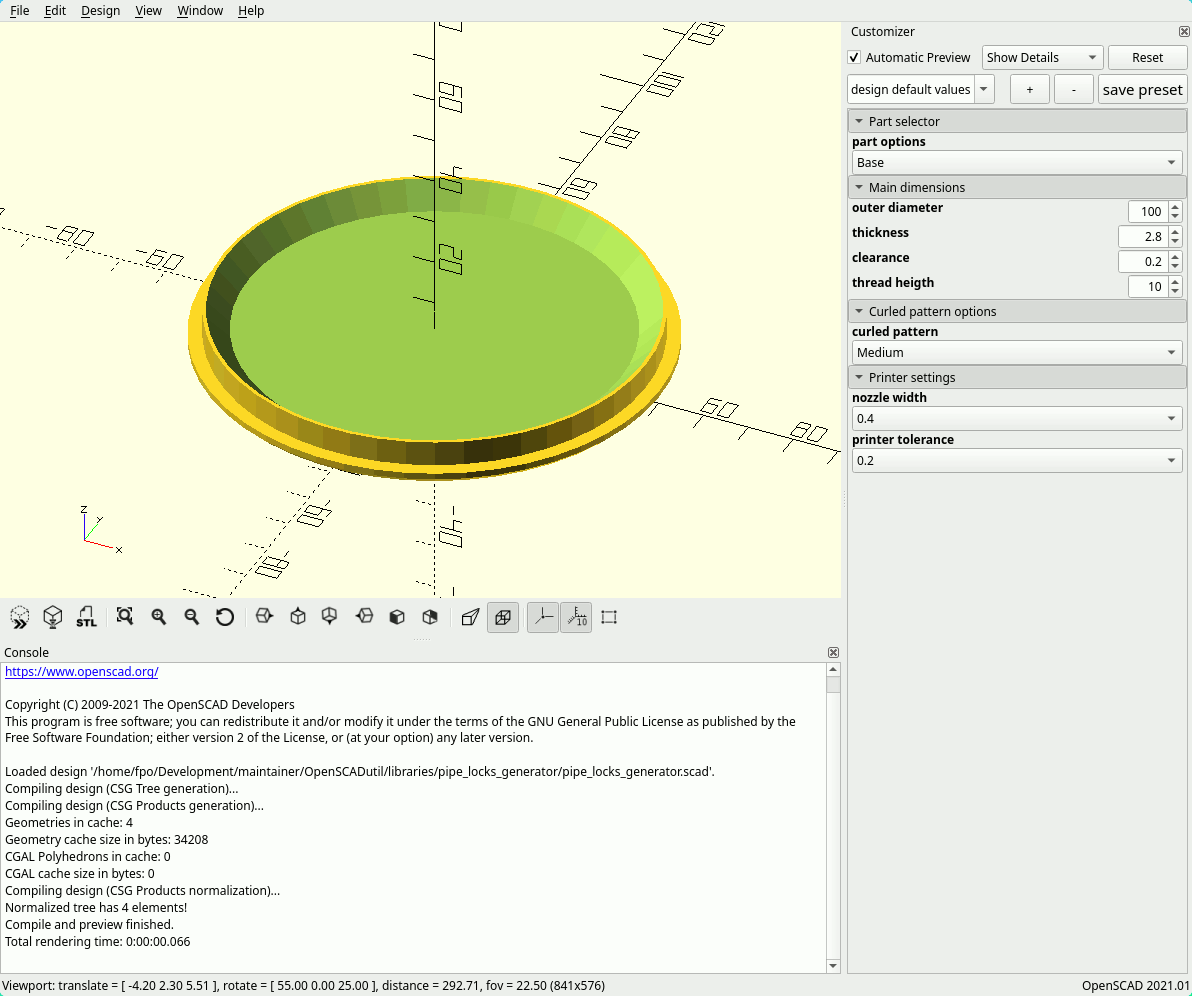Zoom in on the 3D view

point(158,617)
